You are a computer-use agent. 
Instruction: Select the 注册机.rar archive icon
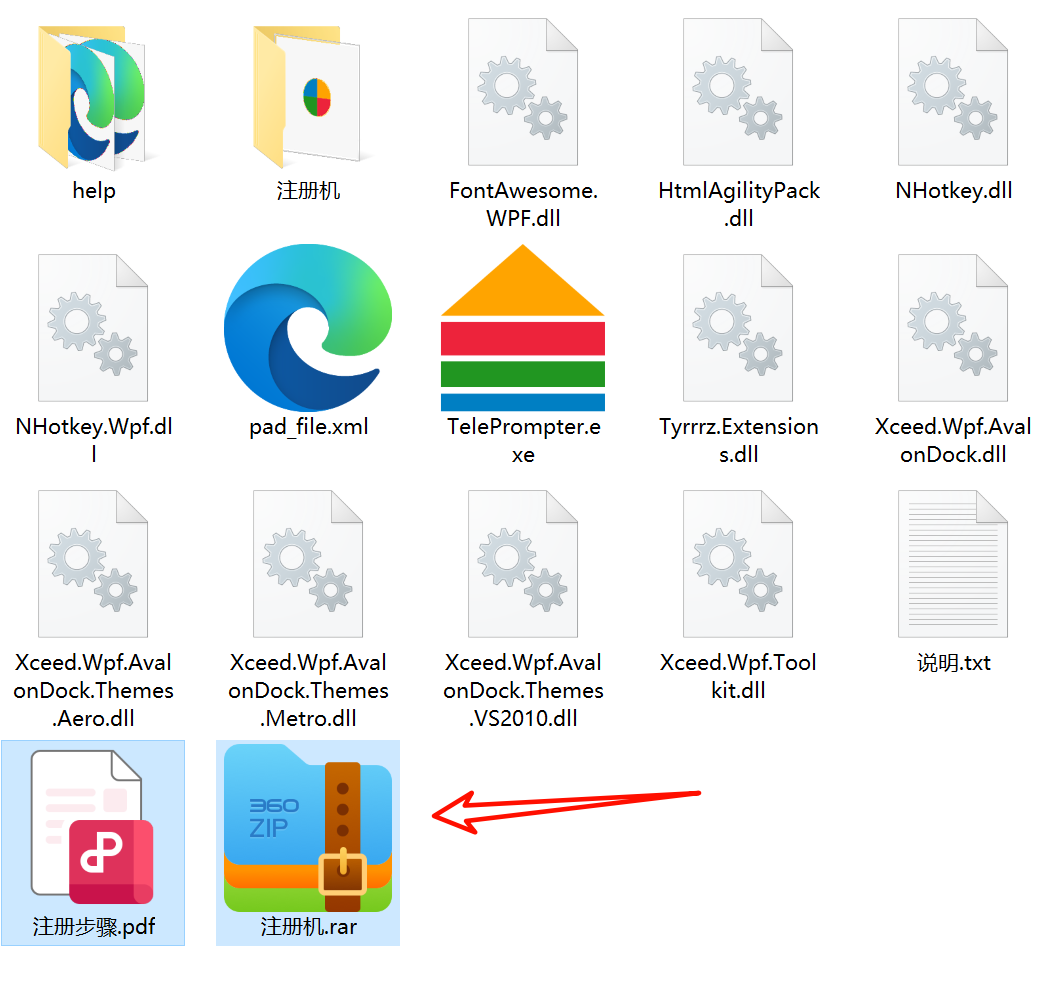(x=308, y=829)
